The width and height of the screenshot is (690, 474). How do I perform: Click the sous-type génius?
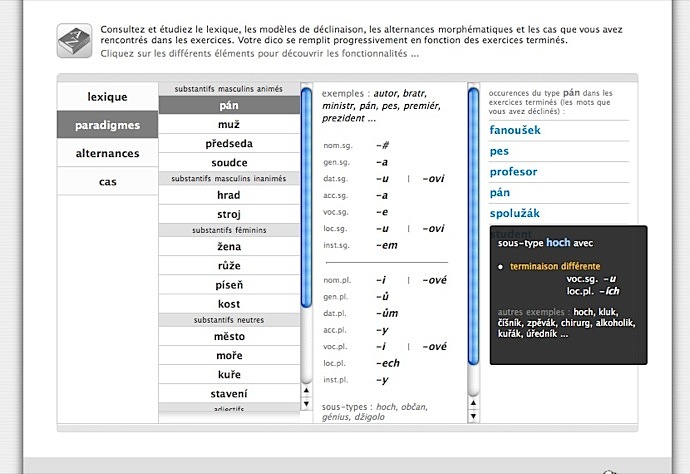335,417
